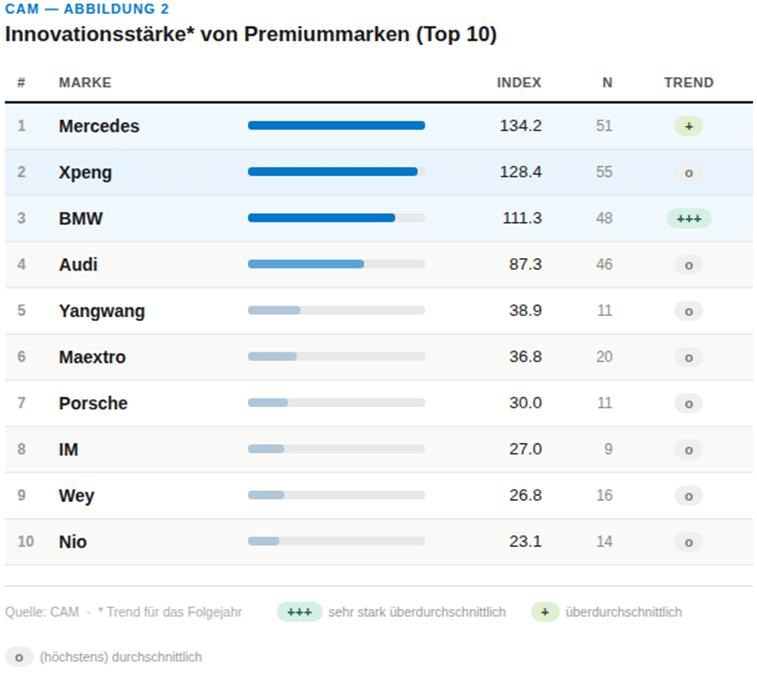The height and width of the screenshot is (673, 757).
Task: Click the '+' legend badge in footer
Action: pos(544,612)
